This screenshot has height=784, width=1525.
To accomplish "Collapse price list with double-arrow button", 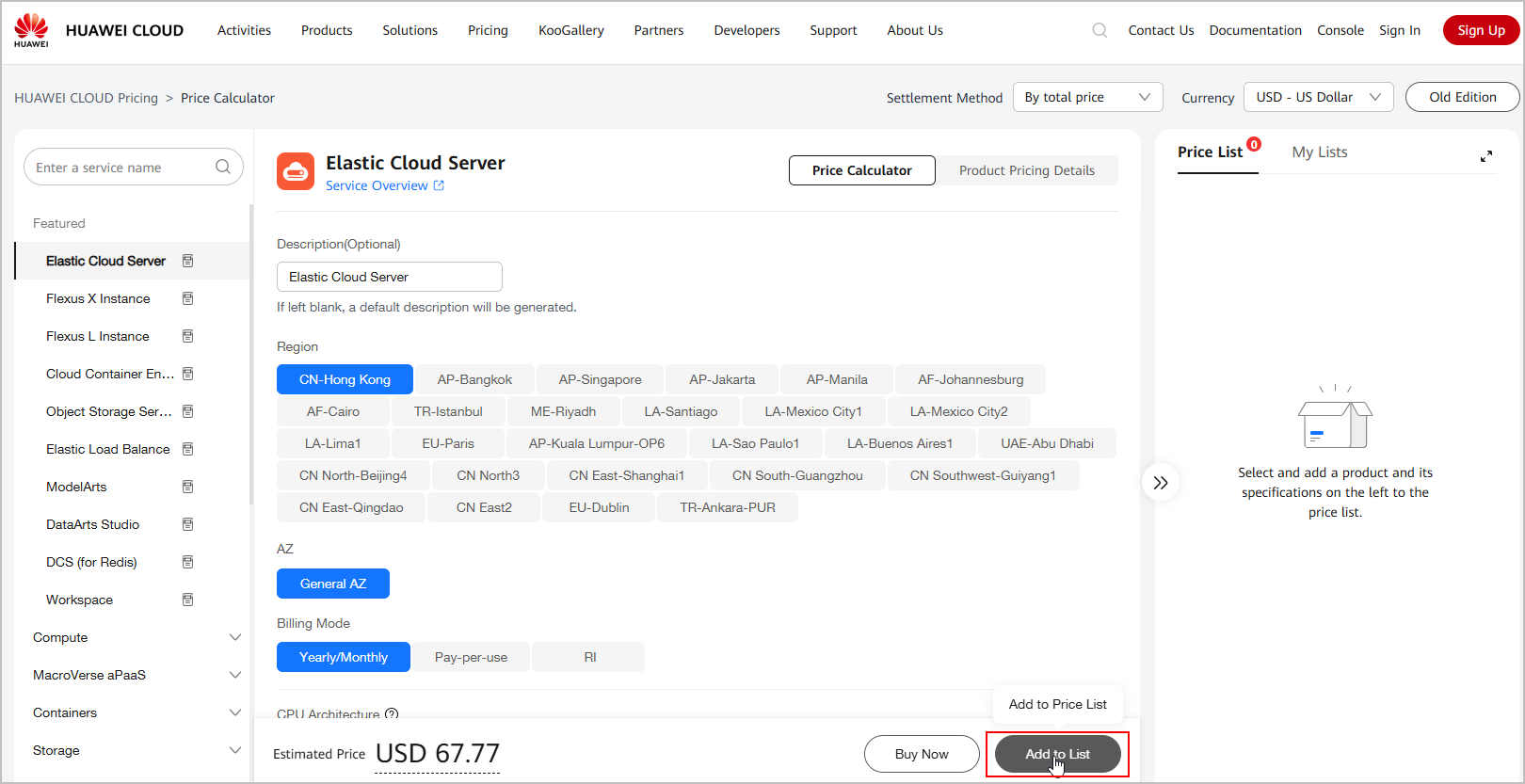I will click(1161, 483).
